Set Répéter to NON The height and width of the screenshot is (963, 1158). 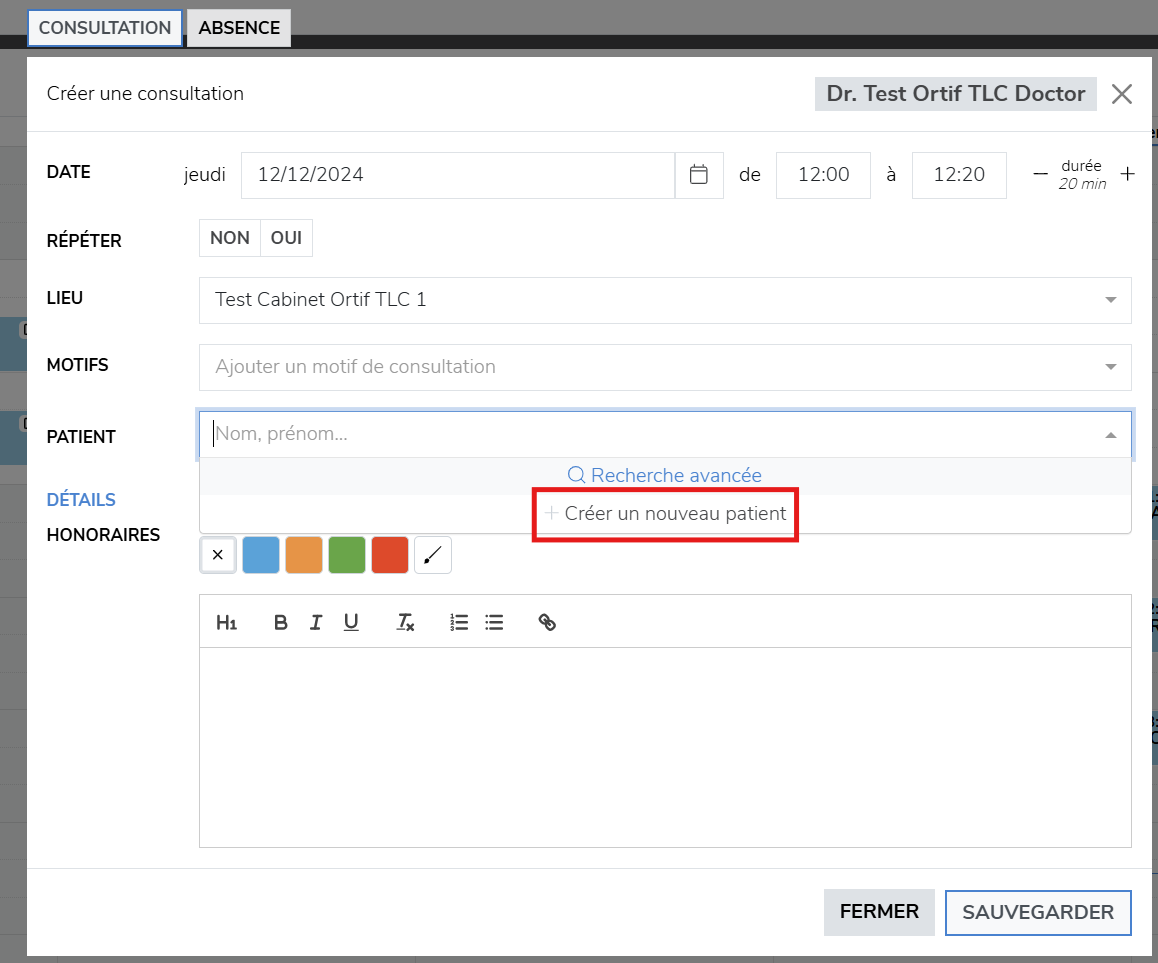tap(230, 238)
